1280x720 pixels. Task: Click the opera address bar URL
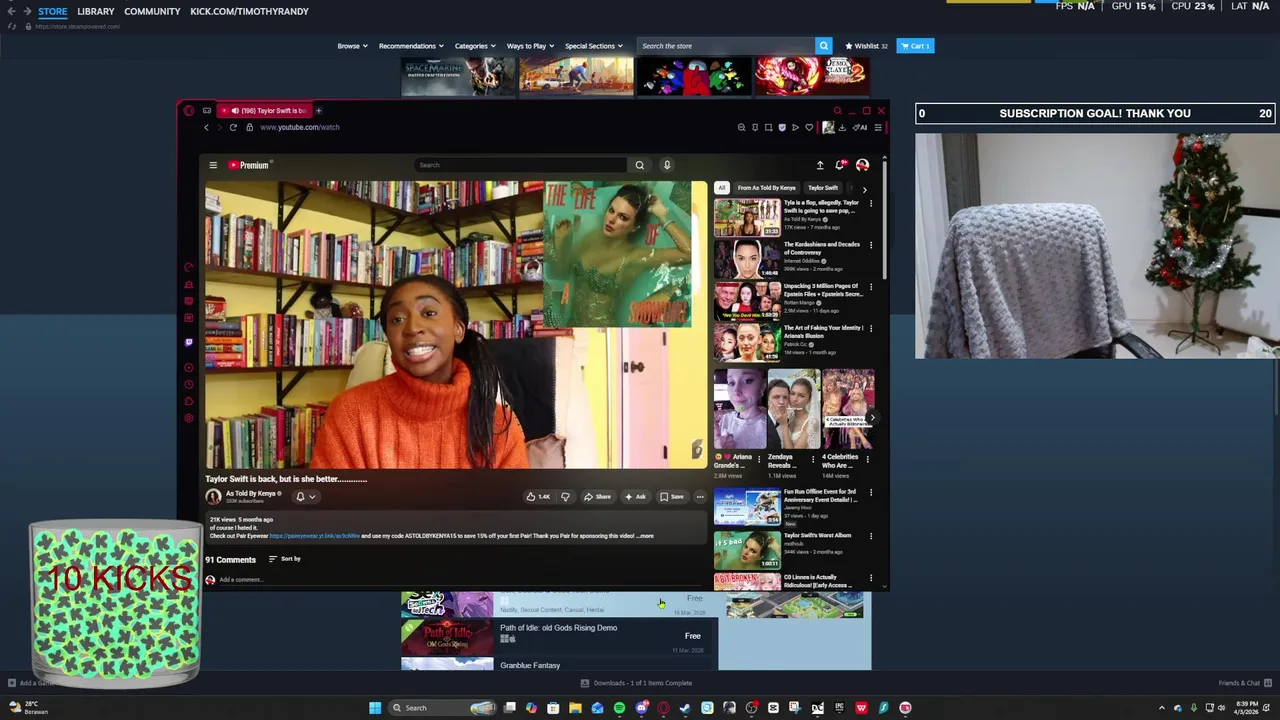click(x=300, y=127)
